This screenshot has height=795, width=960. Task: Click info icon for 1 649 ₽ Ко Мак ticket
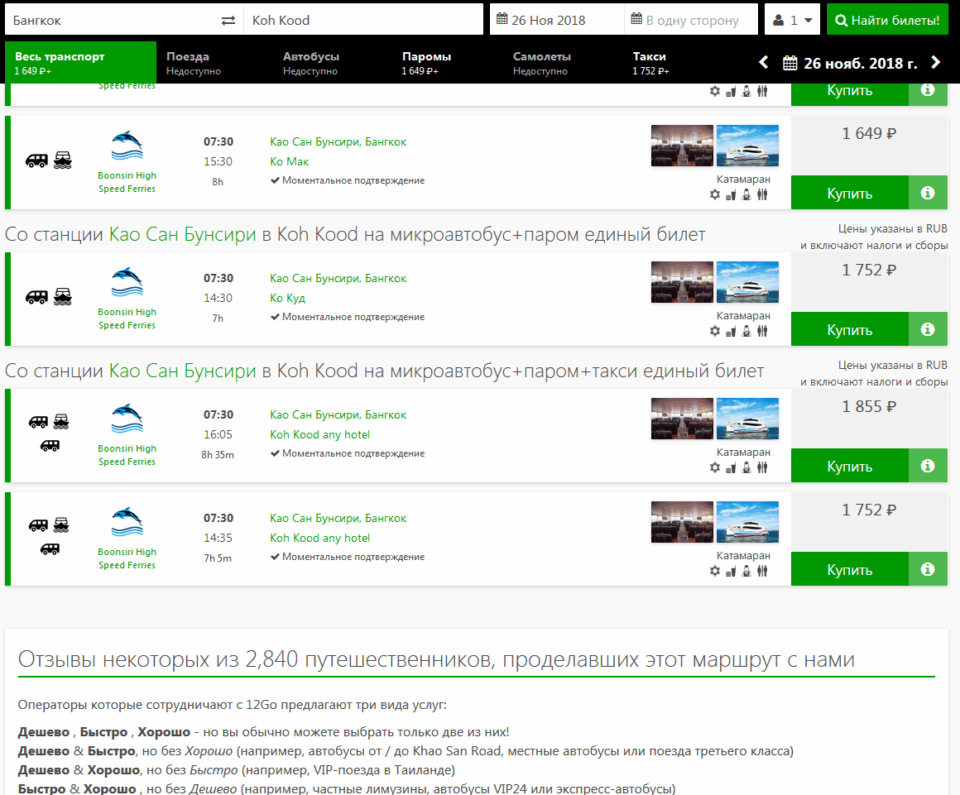(927, 193)
